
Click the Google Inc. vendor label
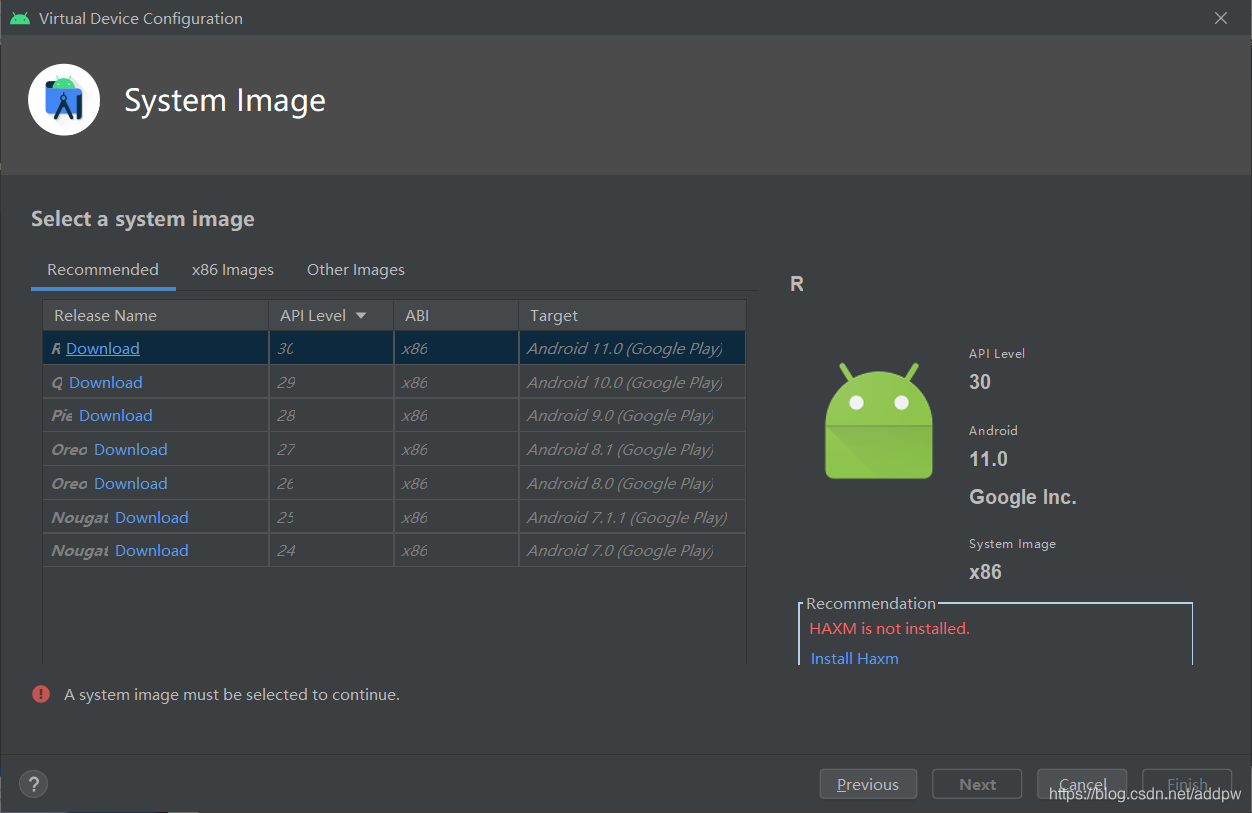click(1023, 497)
